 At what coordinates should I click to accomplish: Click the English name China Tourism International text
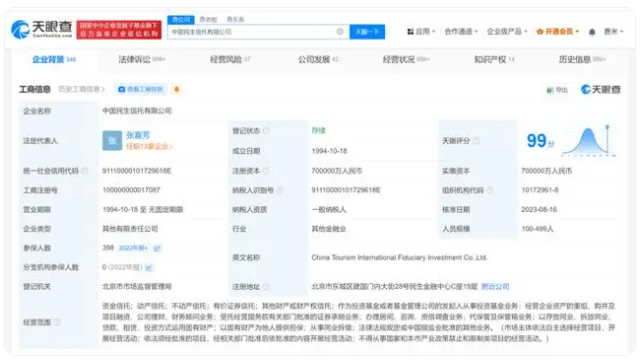pos(399,257)
